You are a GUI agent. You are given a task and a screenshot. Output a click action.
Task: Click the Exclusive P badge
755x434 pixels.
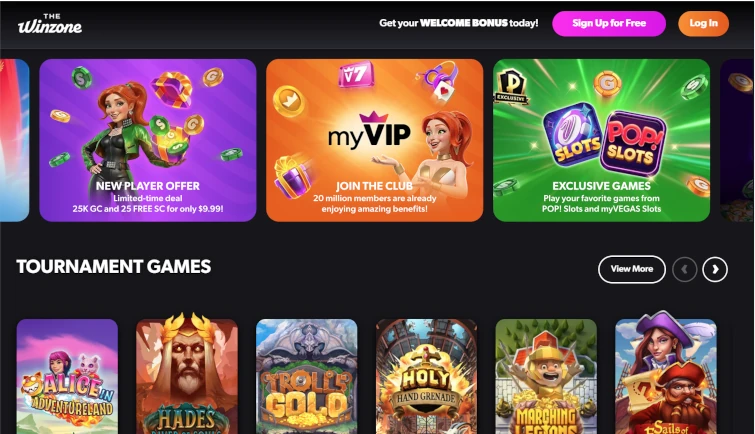click(511, 87)
